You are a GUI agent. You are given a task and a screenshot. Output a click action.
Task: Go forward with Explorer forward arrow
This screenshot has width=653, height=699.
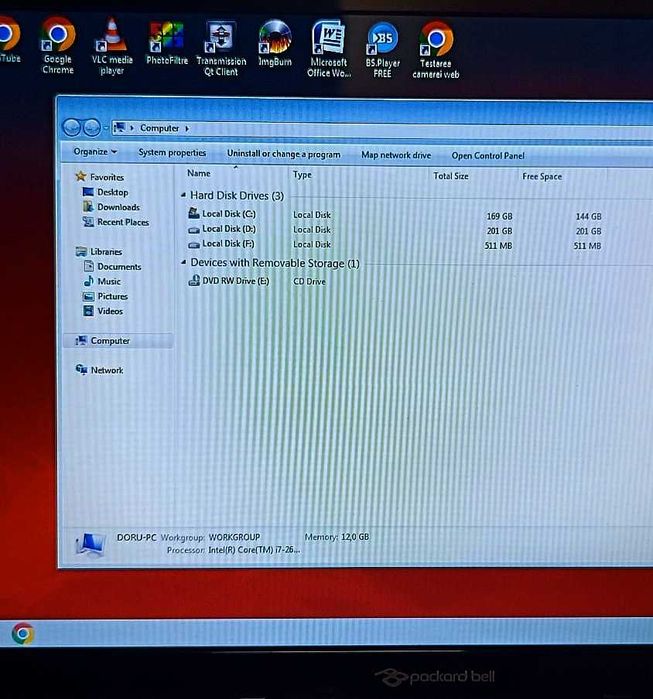coord(92,128)
